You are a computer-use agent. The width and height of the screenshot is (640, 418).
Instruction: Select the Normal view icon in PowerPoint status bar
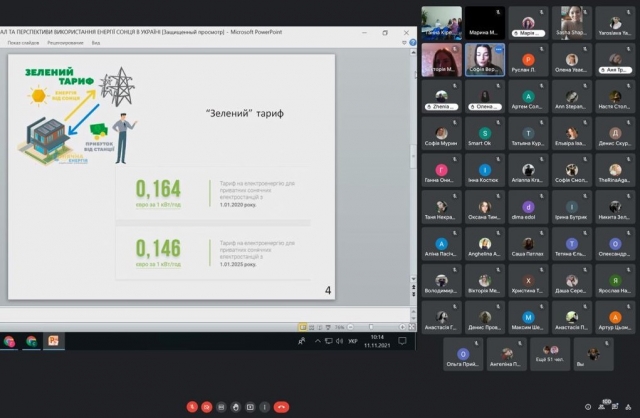tap(302, 327)
